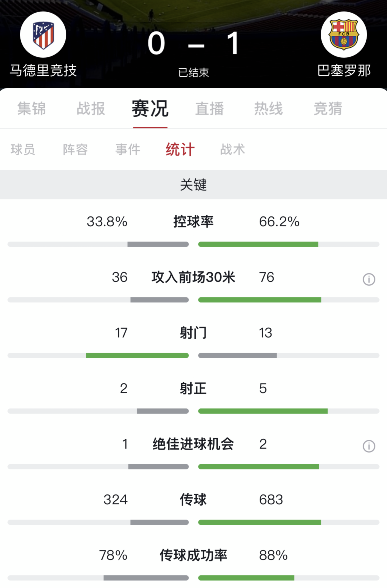Viewport: 387px width, 588px height.
Task: Open info icon for 攻入前场30米
Action: click(x=369, y=279)
